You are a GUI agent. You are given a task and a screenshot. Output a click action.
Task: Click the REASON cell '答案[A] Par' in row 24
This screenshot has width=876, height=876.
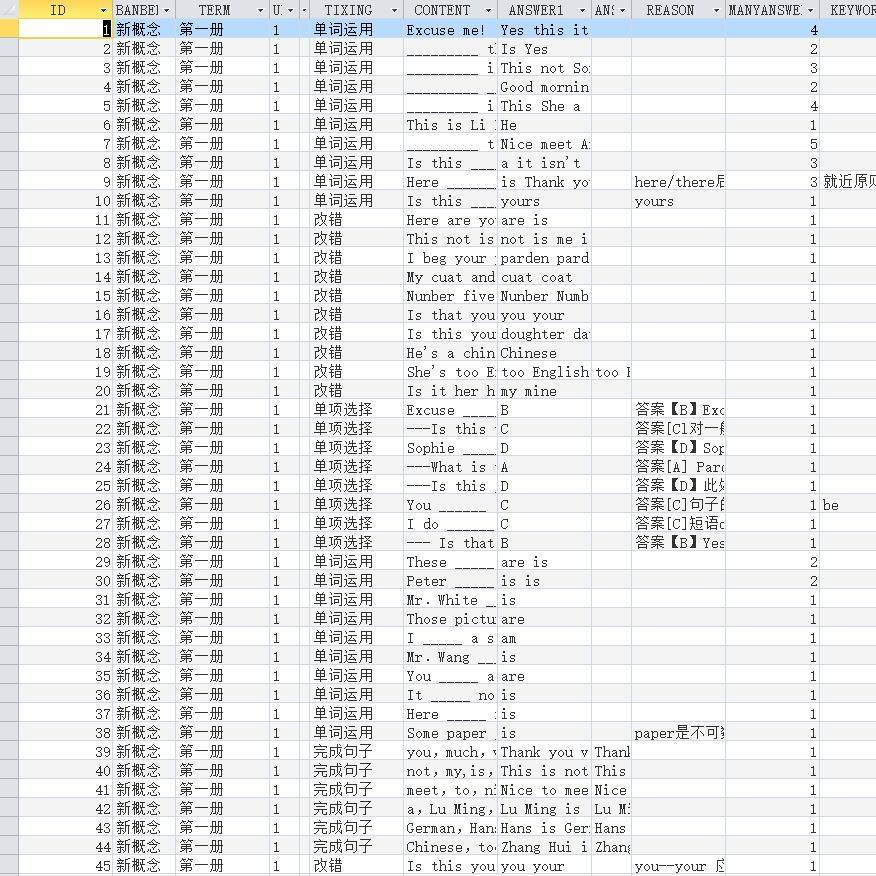tap(678, 466)
